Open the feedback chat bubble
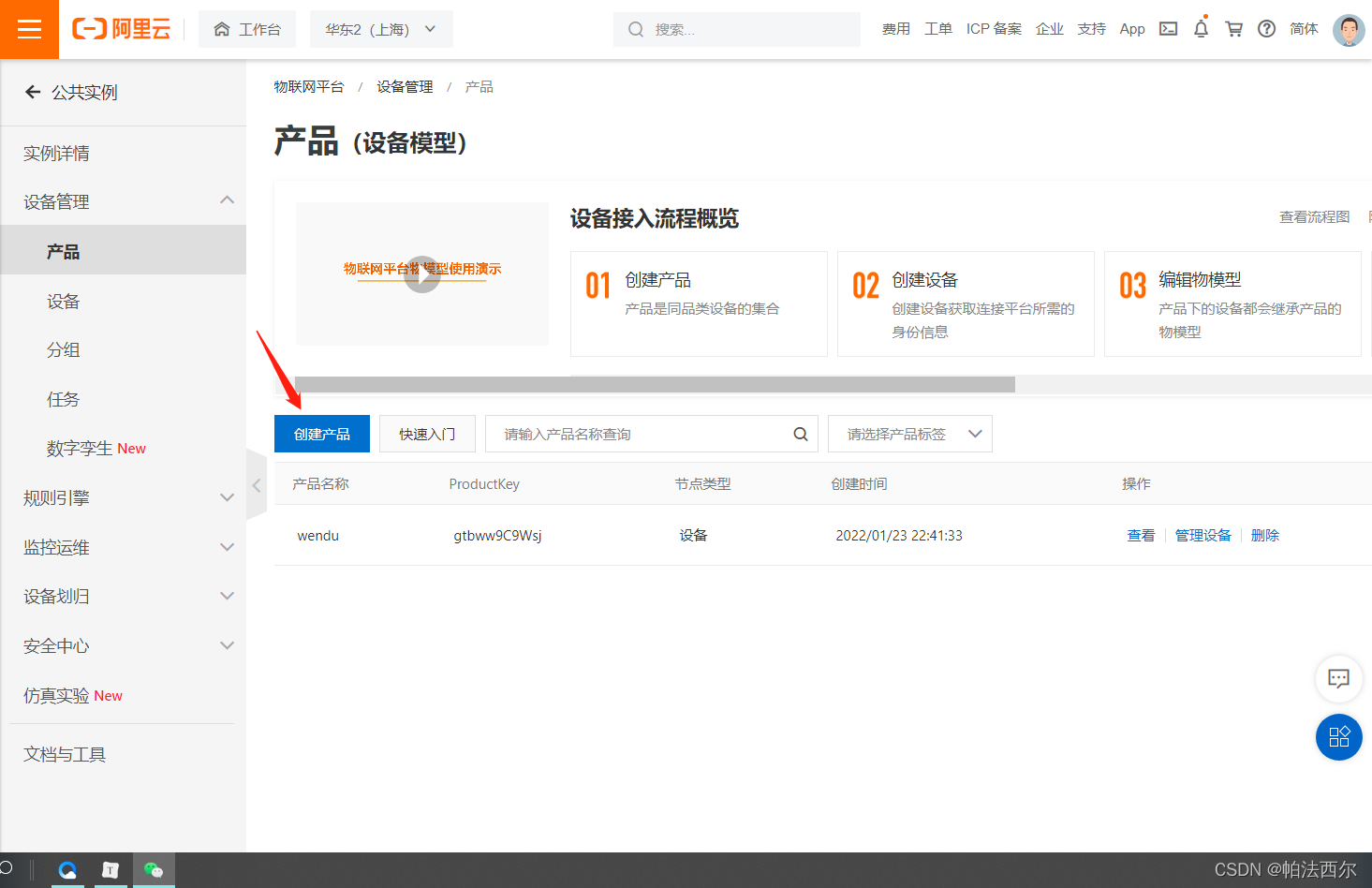This screenshot has height=888, width=1372. [x=1338, y=679]
